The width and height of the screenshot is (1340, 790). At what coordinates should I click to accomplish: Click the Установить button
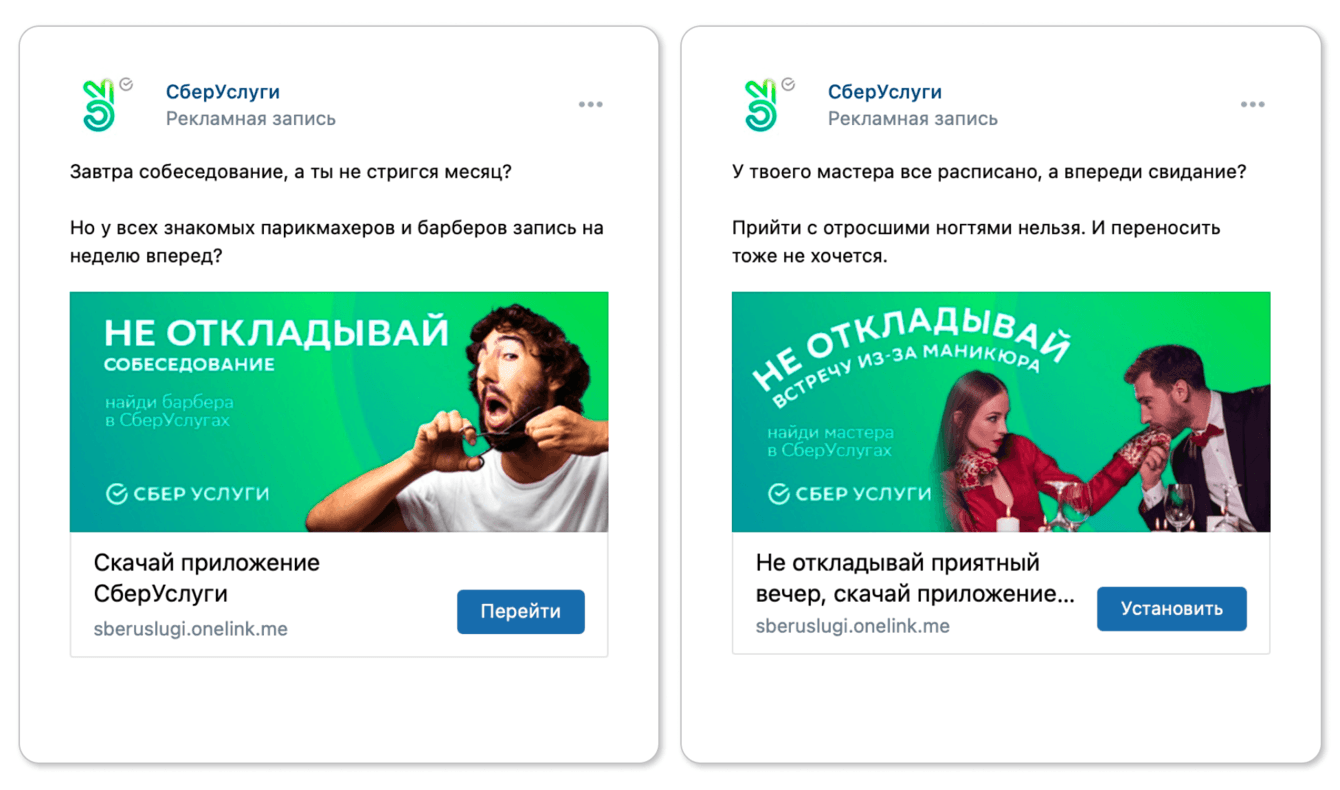coord(1172,609)
